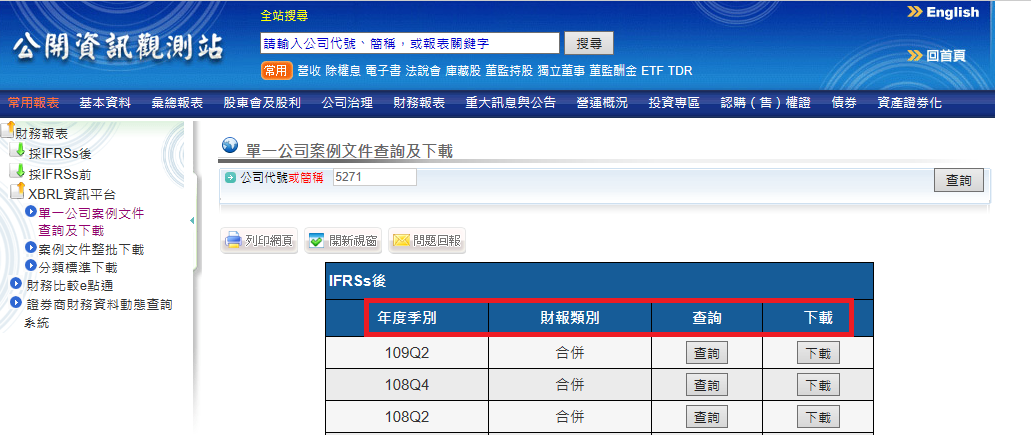Click the 公開資訊觀測站 site logo
Screen dimensions: 1031x435
point(118,49)
